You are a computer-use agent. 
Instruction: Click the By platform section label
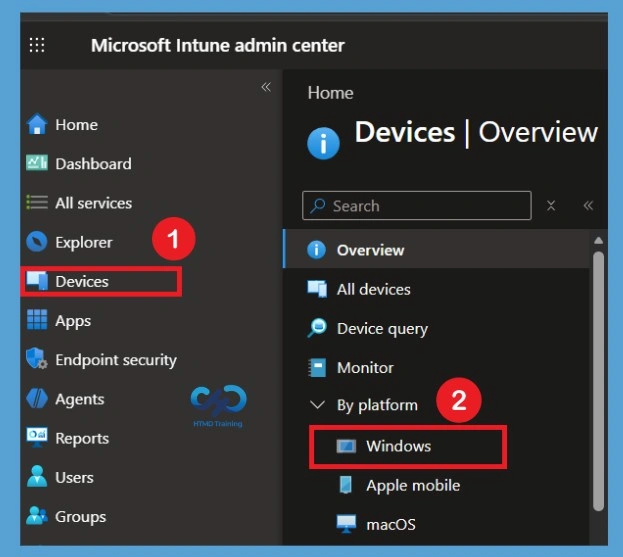(x=377, y=405)
